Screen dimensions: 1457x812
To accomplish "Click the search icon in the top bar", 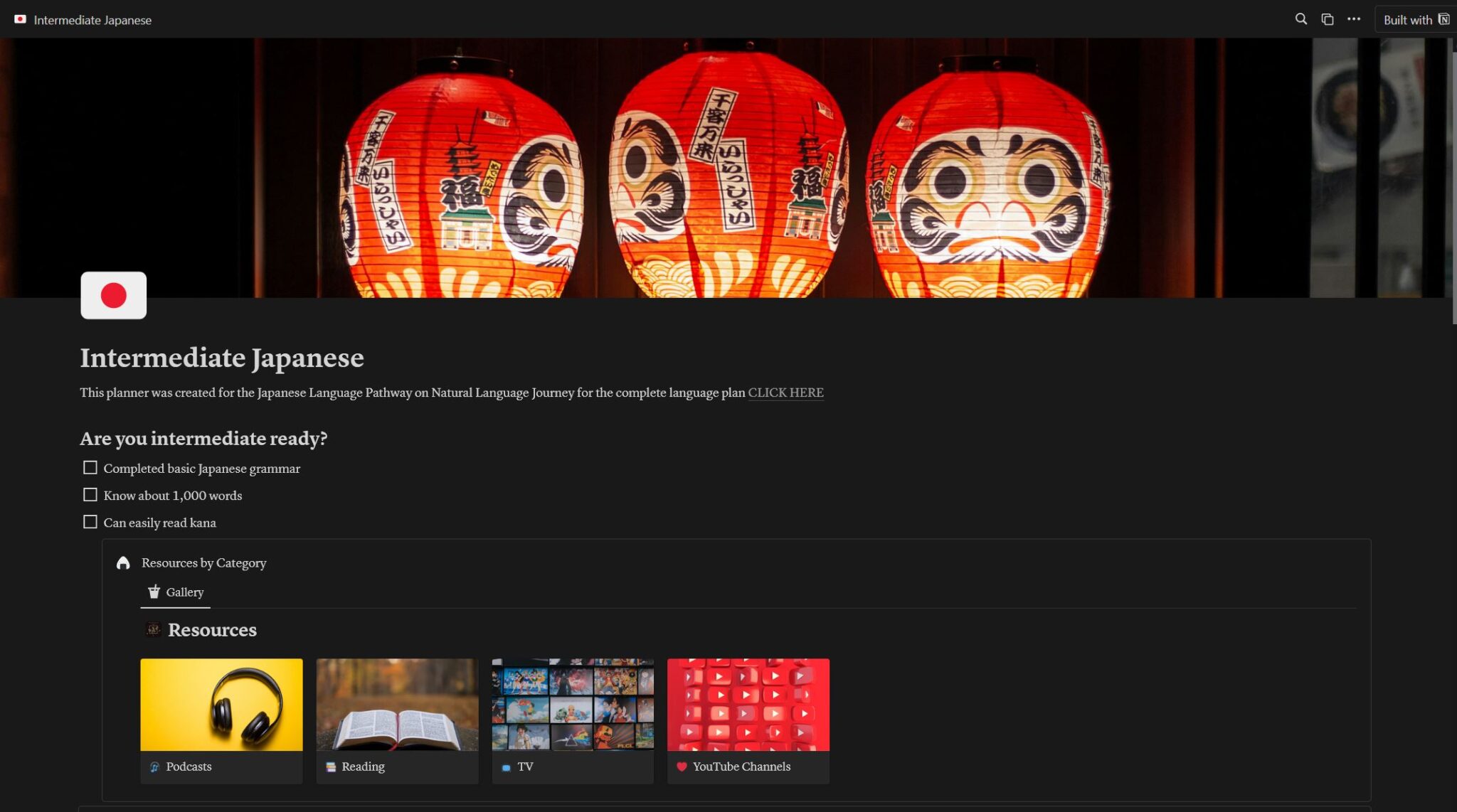I will click(x=1300, y=19).
